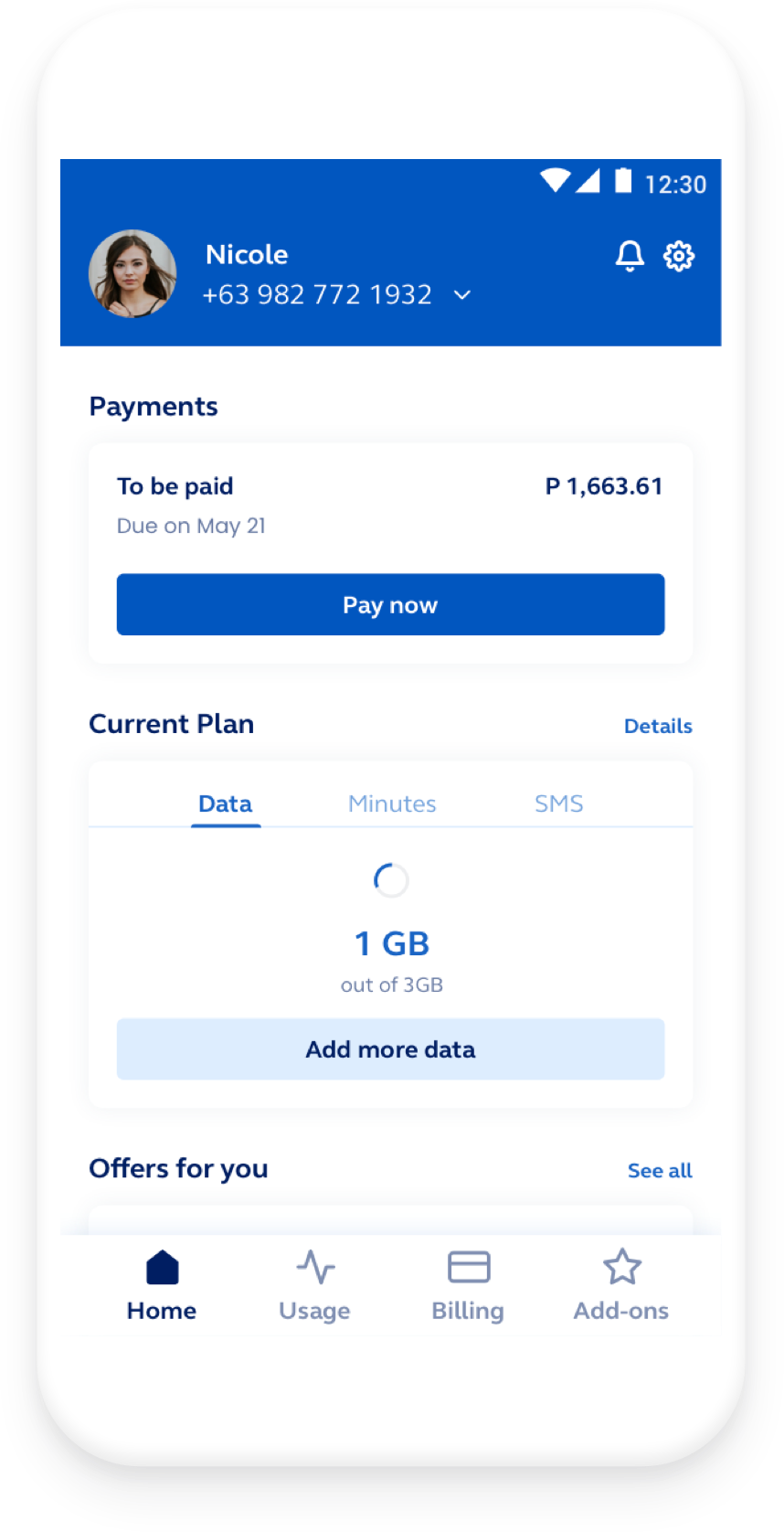Open Billing card icon
784x1532 pixels.
[x=469, y=1268]
